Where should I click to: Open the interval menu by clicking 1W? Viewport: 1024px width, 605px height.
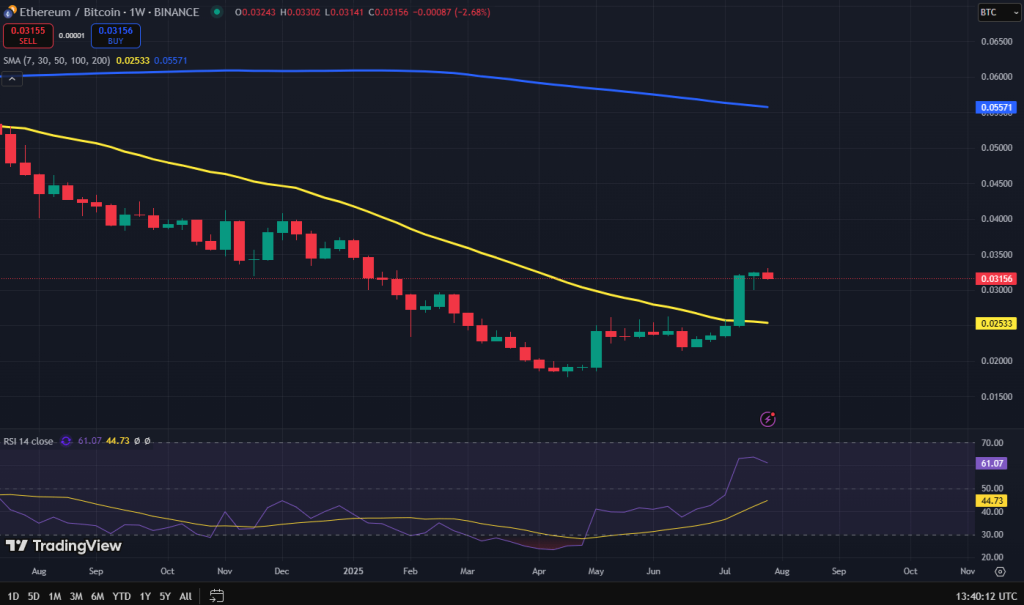coord(137,12)
